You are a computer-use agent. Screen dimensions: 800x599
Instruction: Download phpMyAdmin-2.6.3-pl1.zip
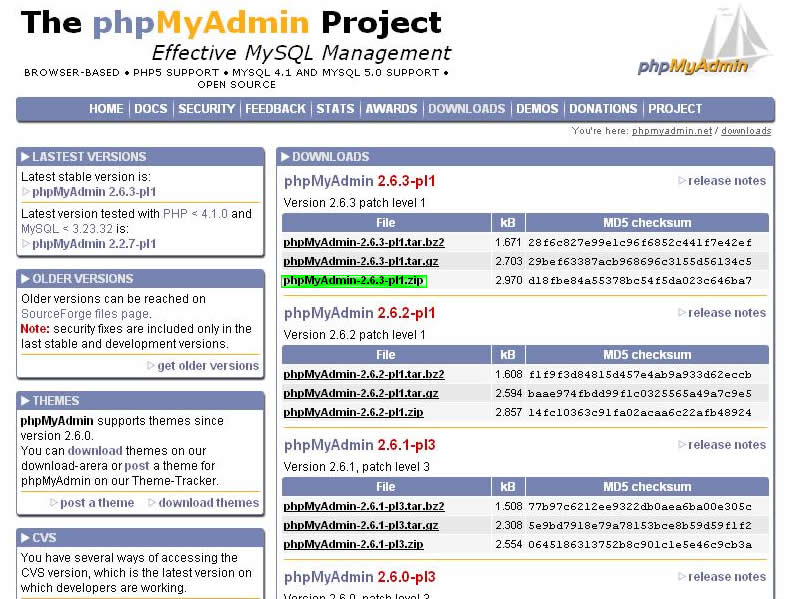(353, 281)
